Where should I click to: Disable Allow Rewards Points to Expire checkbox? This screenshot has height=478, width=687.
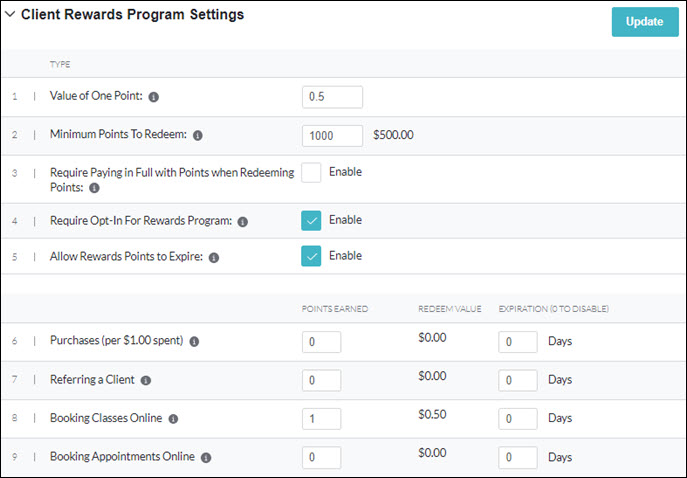[311, 256]
